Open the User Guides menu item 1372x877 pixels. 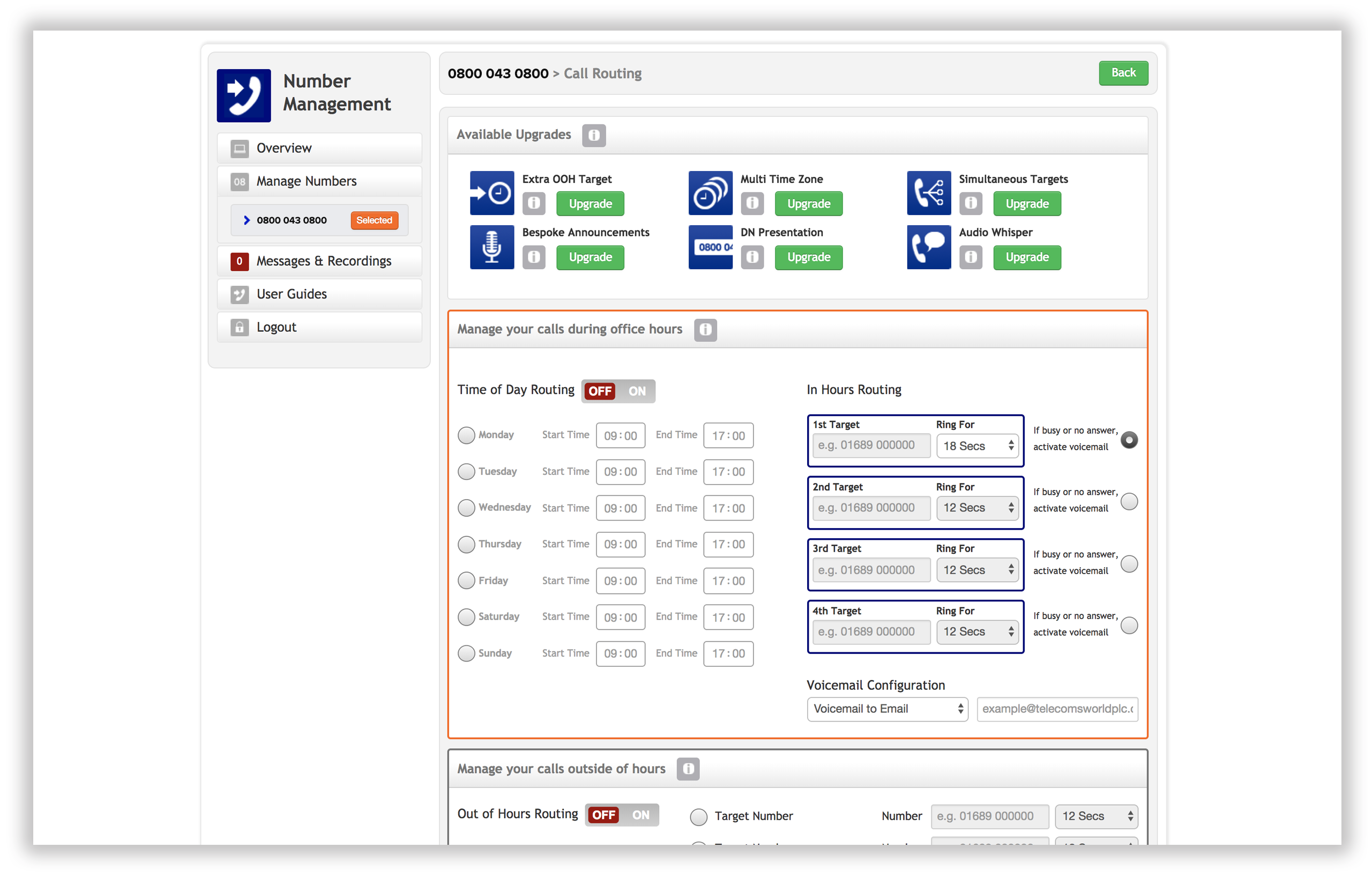tap(319, 294)
